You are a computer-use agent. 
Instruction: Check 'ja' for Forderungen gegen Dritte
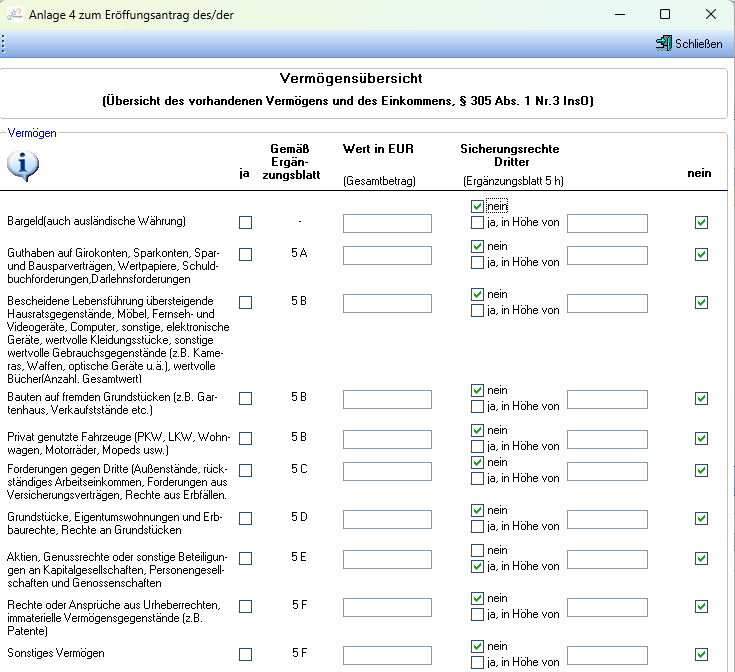pos(245,470)
